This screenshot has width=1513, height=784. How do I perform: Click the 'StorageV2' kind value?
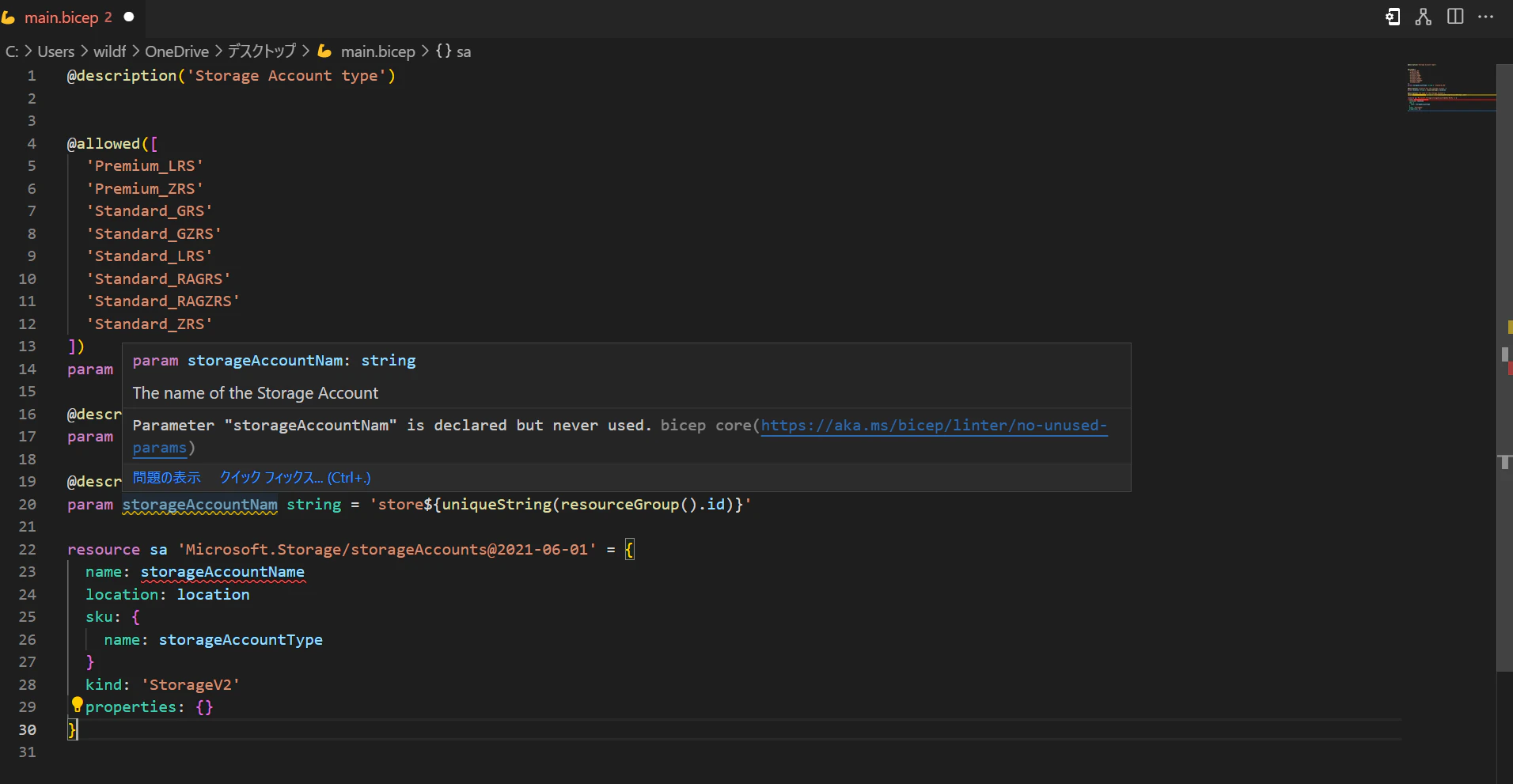point(191,685)
